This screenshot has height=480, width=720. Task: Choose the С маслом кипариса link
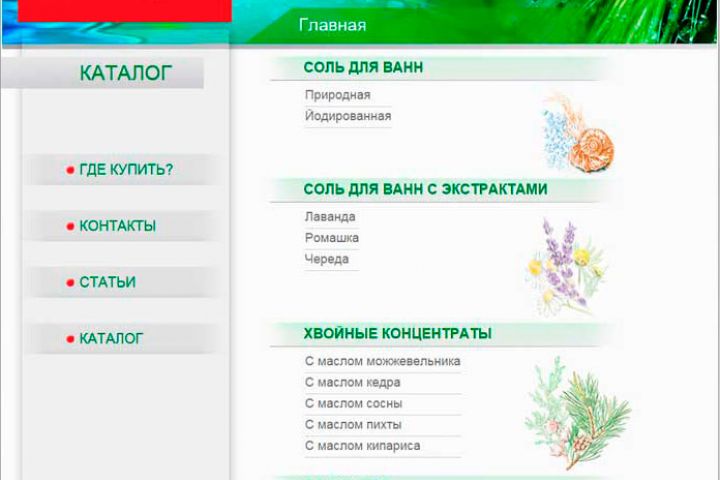click(362, 446)
